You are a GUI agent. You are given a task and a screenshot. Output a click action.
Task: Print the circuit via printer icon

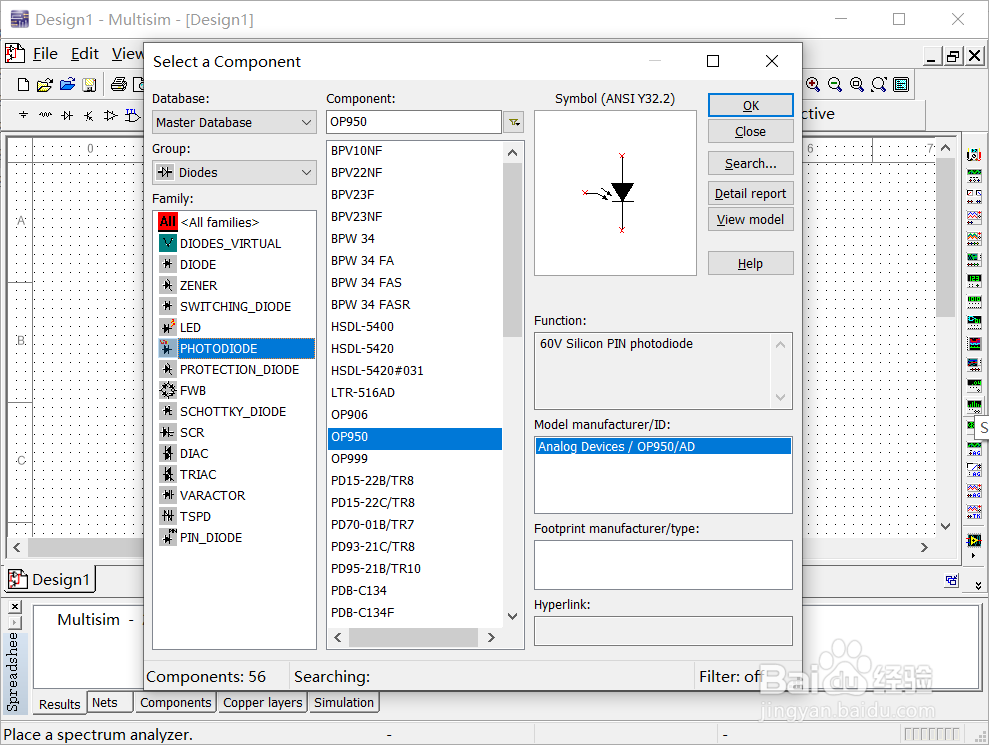[119, 84]
